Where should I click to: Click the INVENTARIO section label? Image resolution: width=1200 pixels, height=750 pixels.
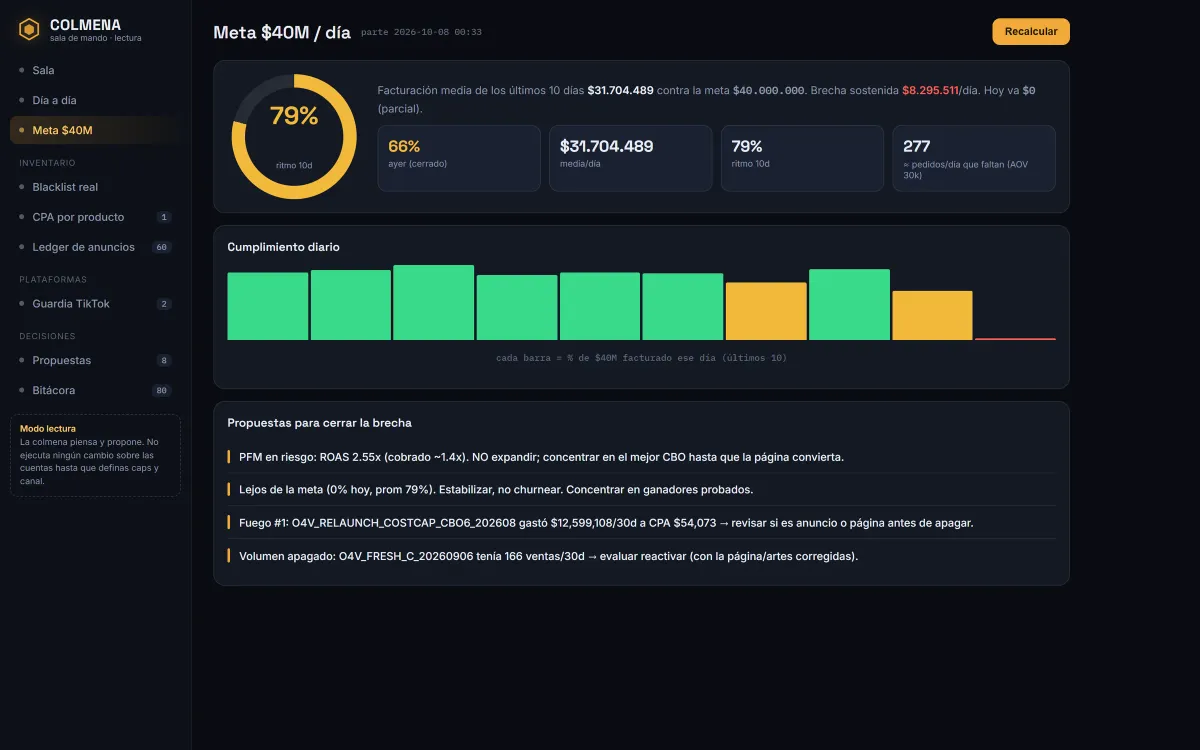pyautogui.click(x=47, y=163)
